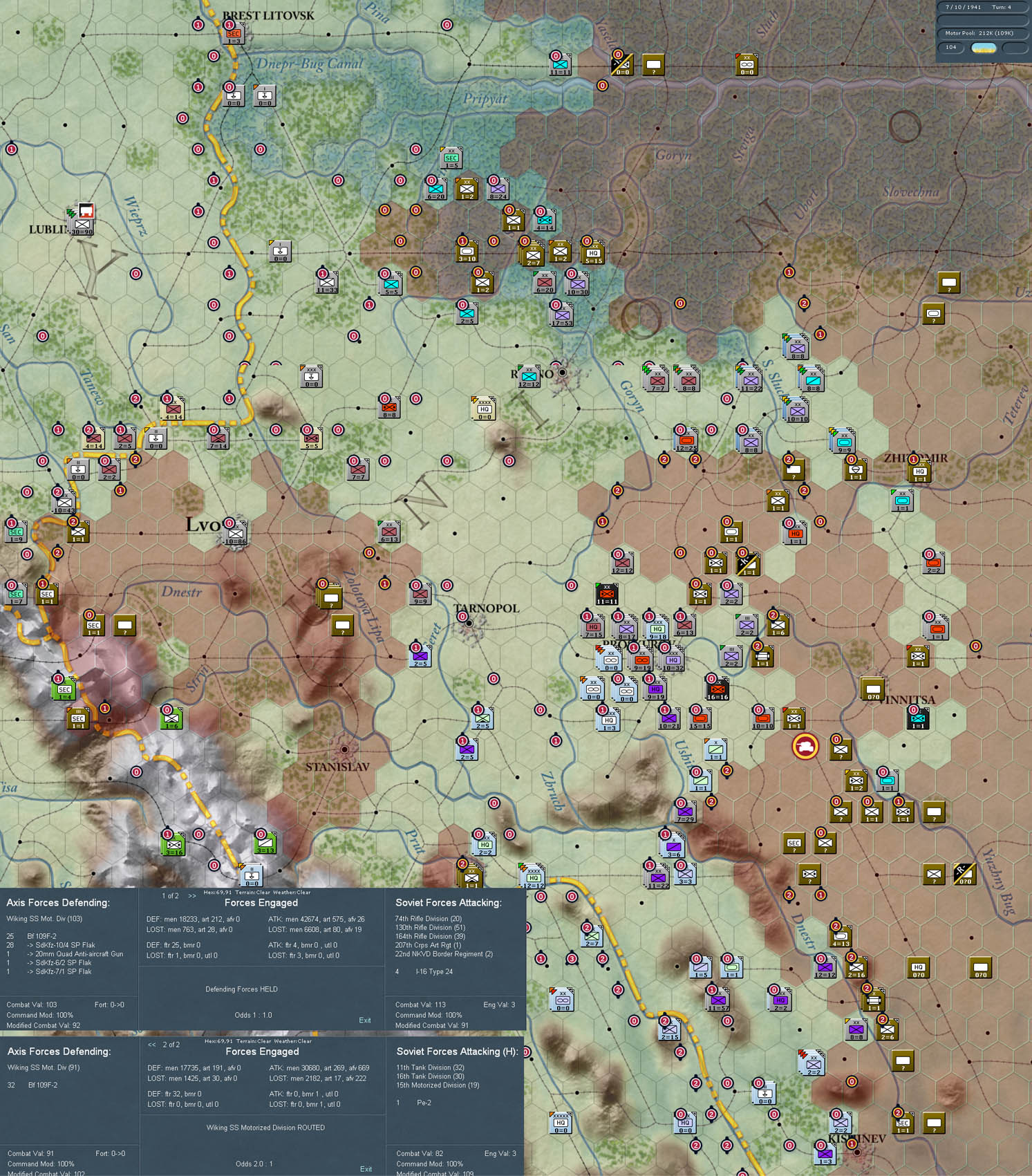The image size is (1032, 1176).
Task: Click 'Wiking SS Motorized Division ROUTED' result text
Action: [265, 1128]
